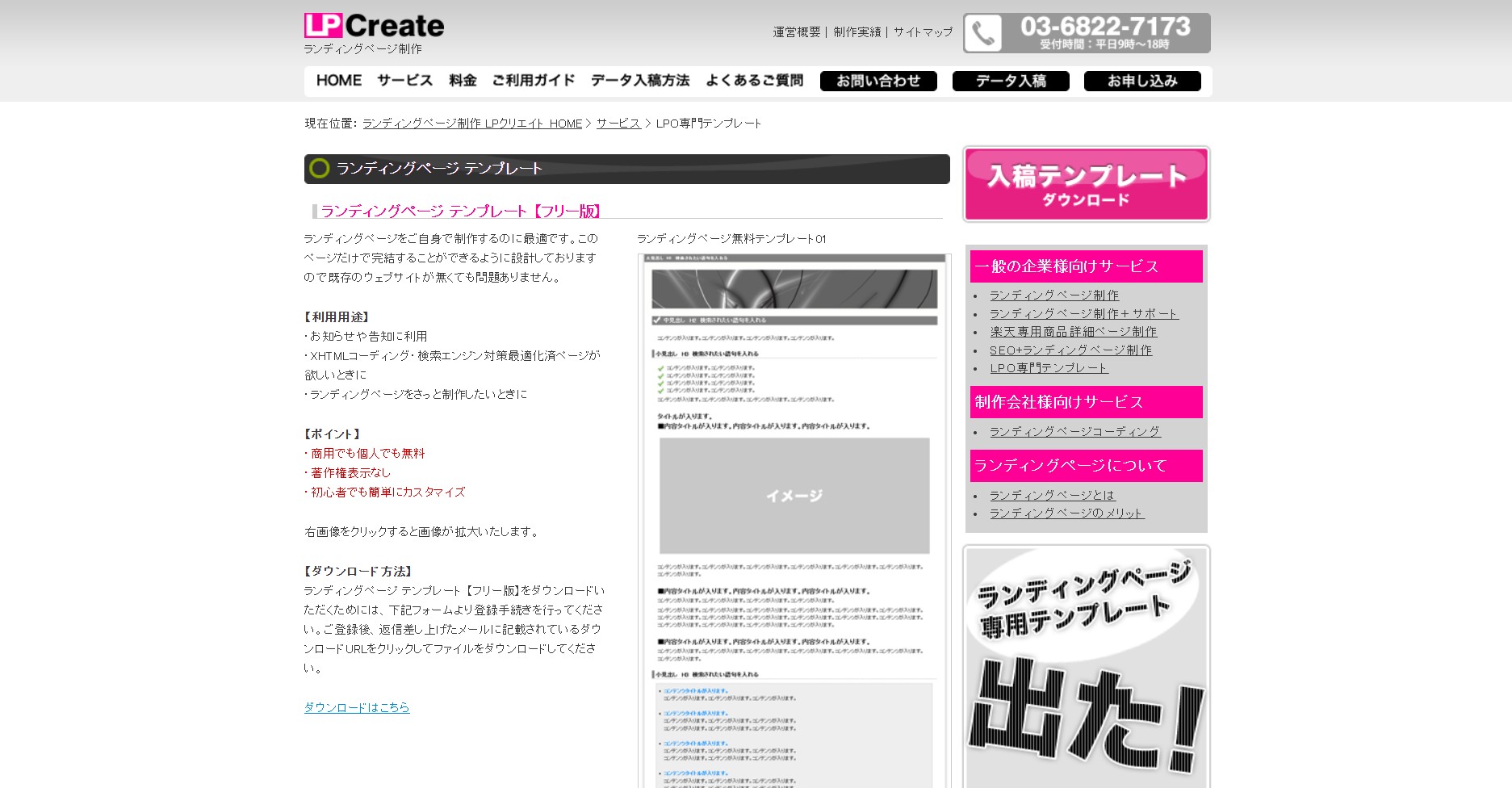Click the 専用テンプレート 出た! promo banner
This screenshot has width=1512, height=788.
pyautogui.click(x=1086, y=666)
